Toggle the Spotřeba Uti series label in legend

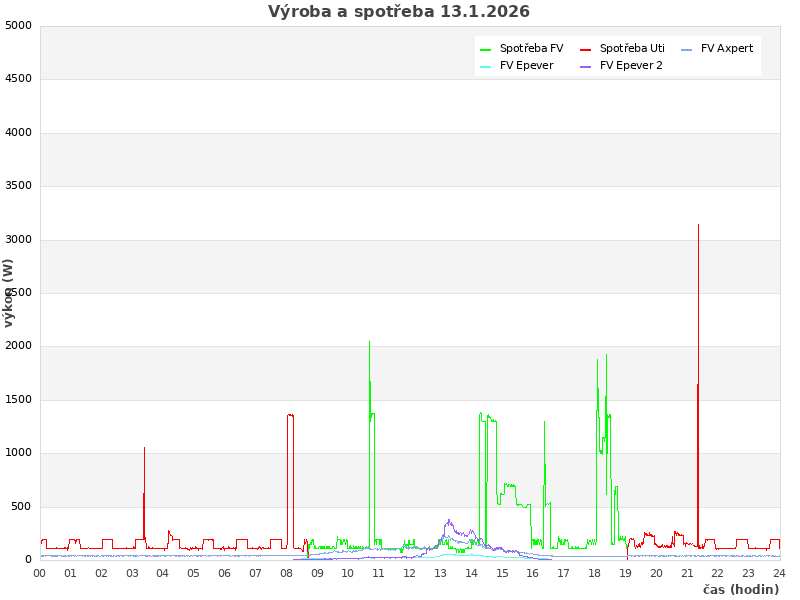(x=632, y=48)
